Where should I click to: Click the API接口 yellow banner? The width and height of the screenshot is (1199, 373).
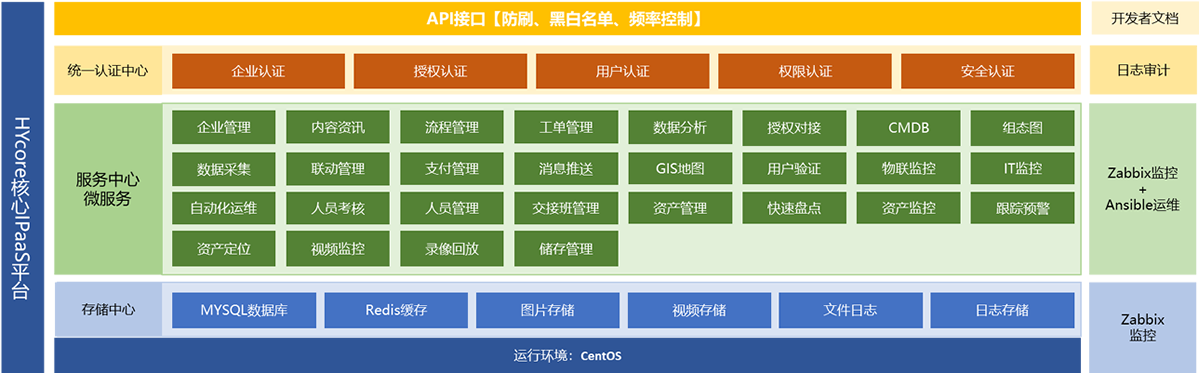click(567, 18)
